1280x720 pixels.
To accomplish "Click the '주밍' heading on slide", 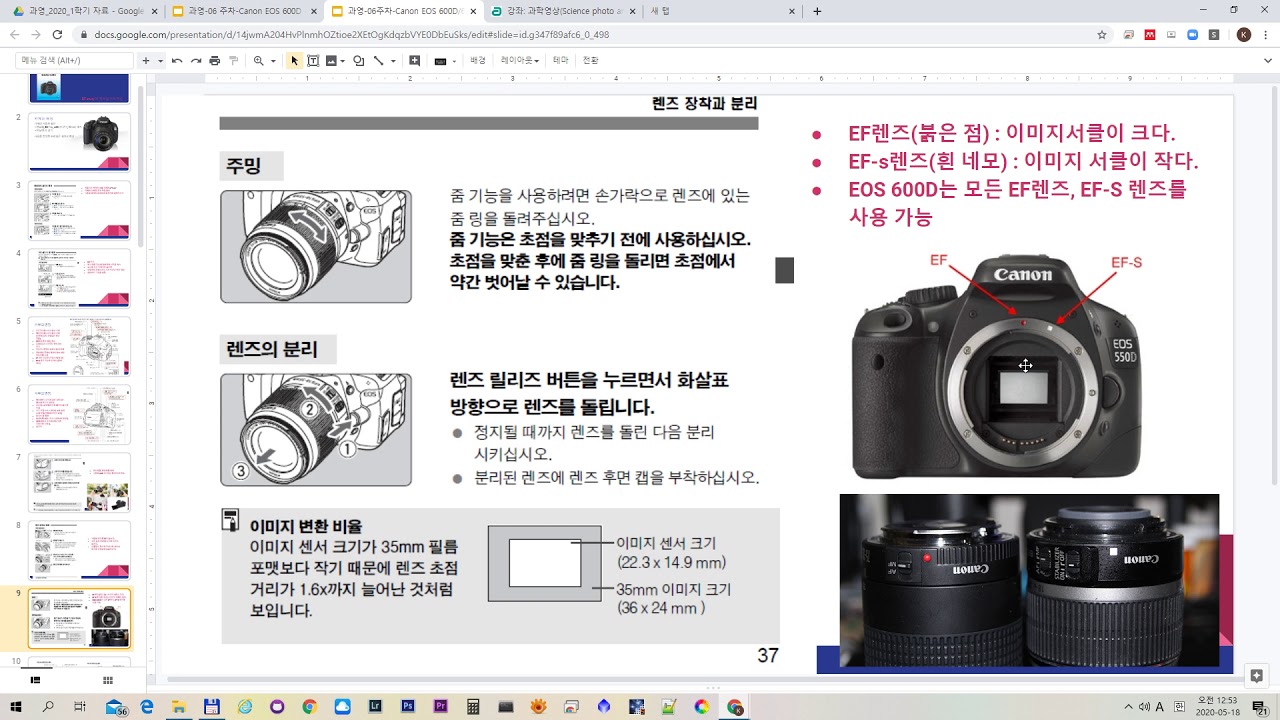I will [x=245, y=166].
